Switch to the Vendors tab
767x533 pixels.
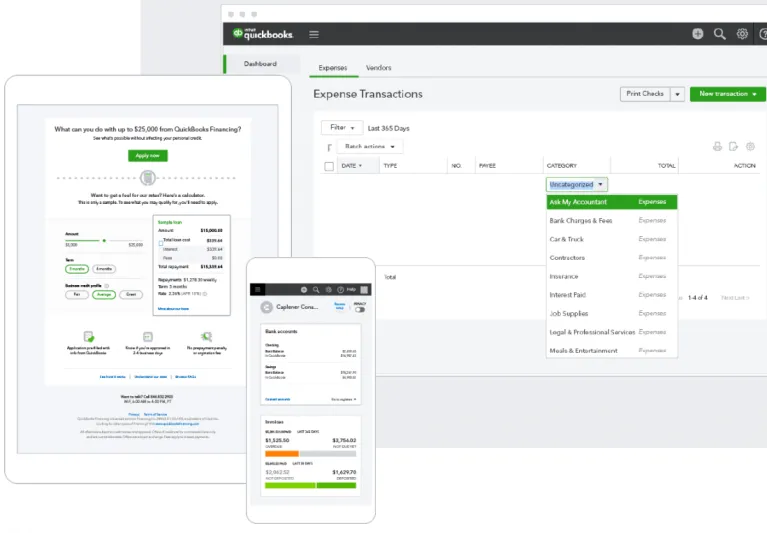379,67
